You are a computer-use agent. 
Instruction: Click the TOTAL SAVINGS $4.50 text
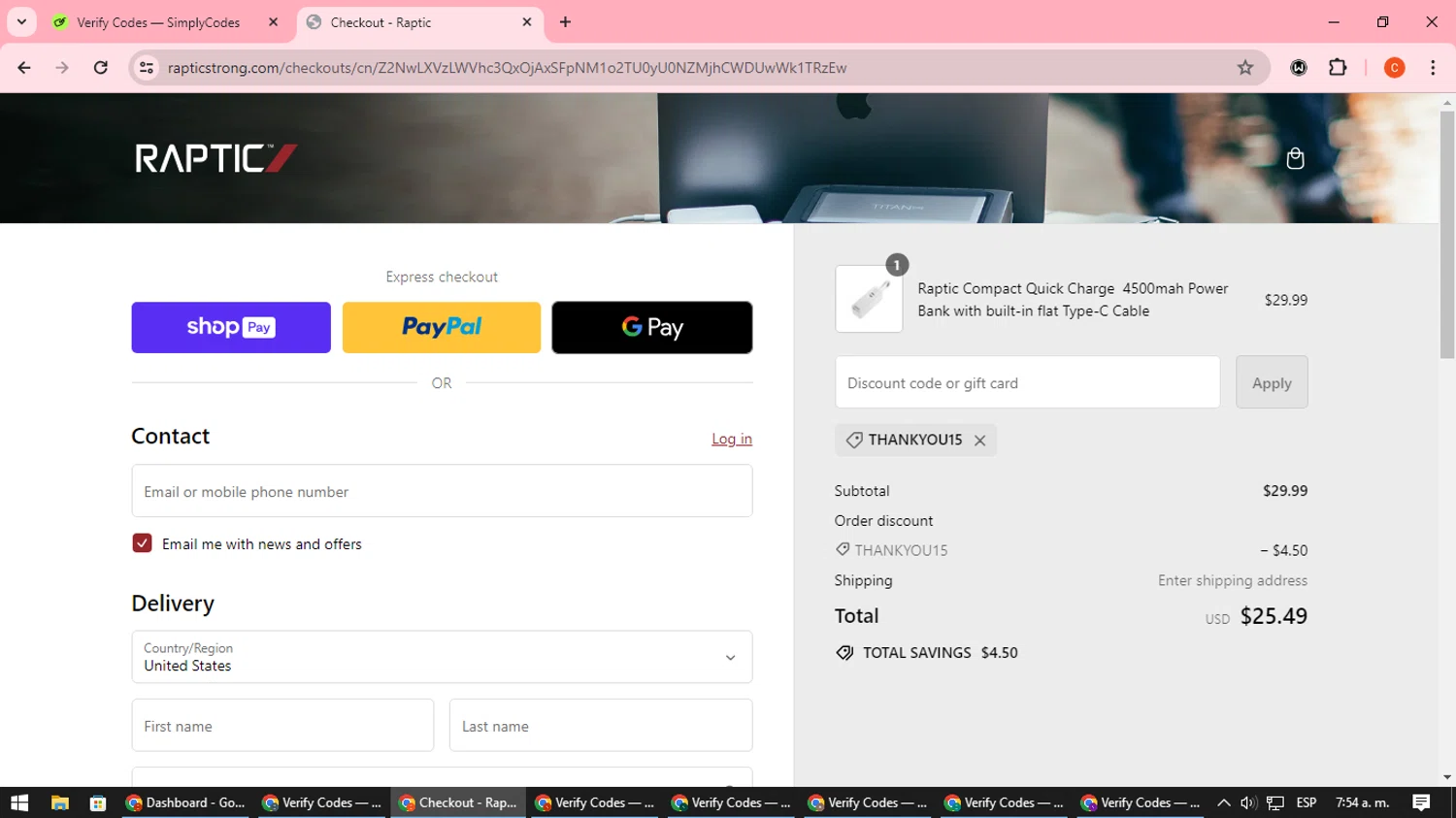[940, 653]
